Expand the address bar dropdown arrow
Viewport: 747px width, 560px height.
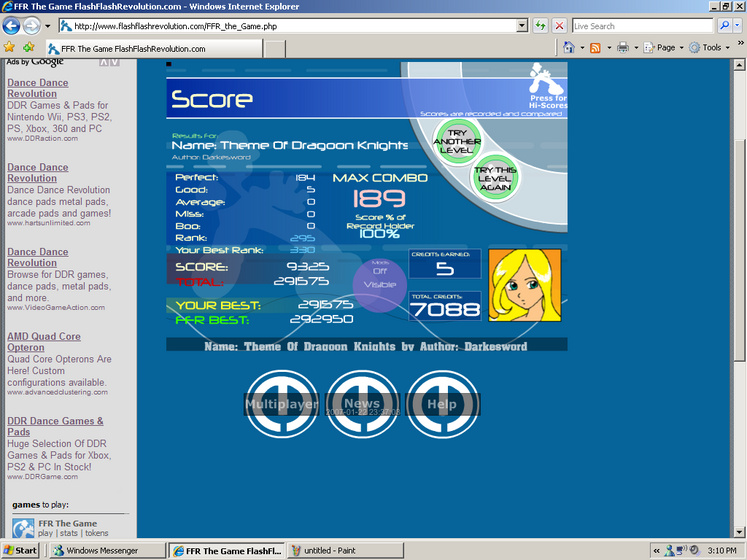point(523,26)
